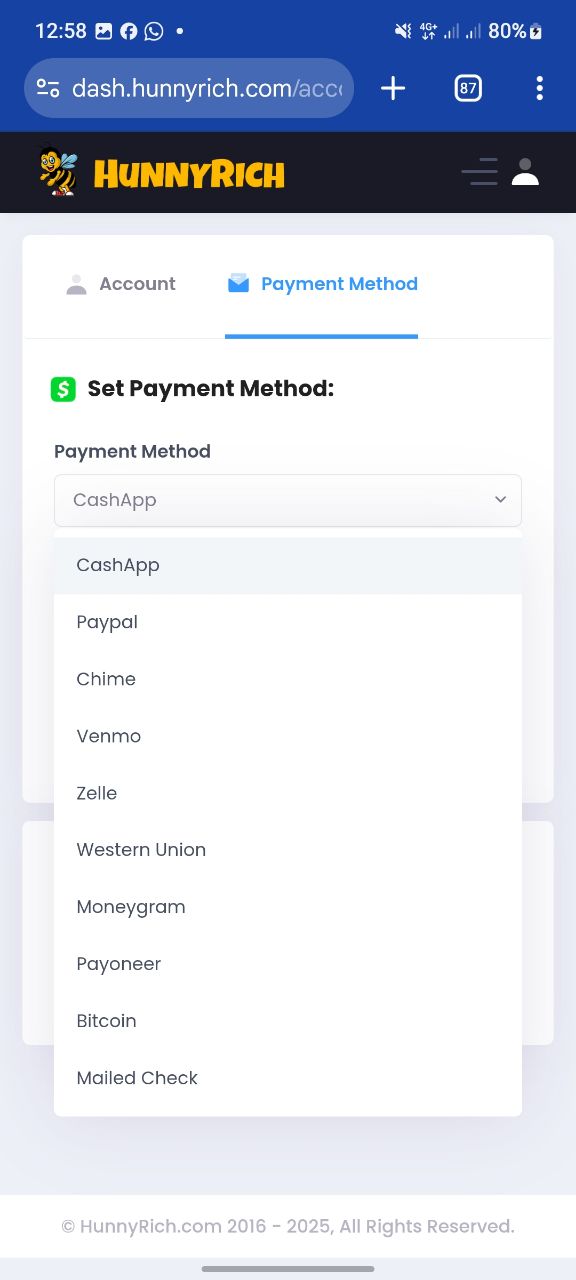Image resolution: width=576 pixels, height=1280 pixels.
Task: Open the user profile icon
Action: click(525, 172)
